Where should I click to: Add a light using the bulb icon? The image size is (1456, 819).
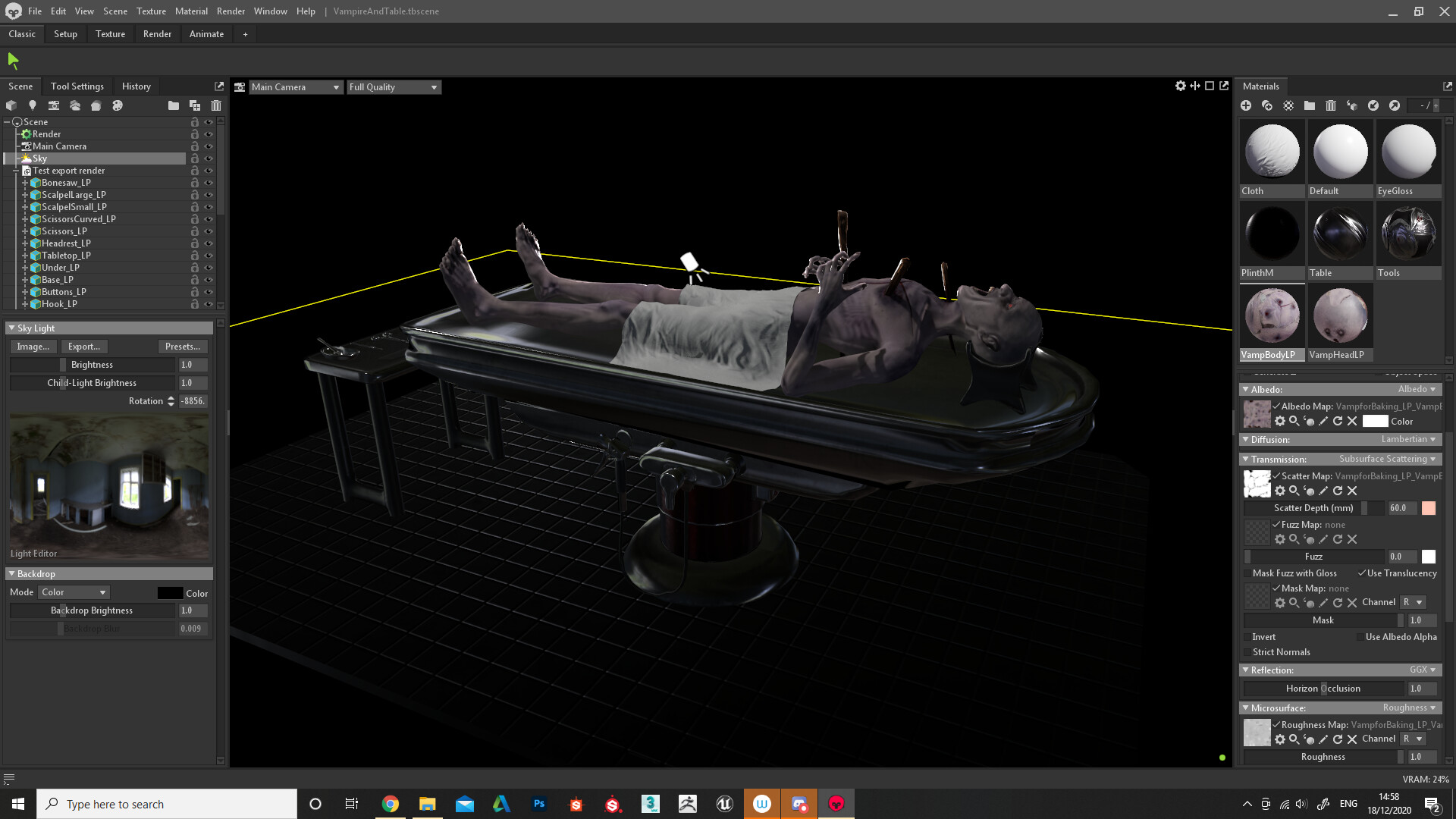pyautogui.click(x=32, y=105)
